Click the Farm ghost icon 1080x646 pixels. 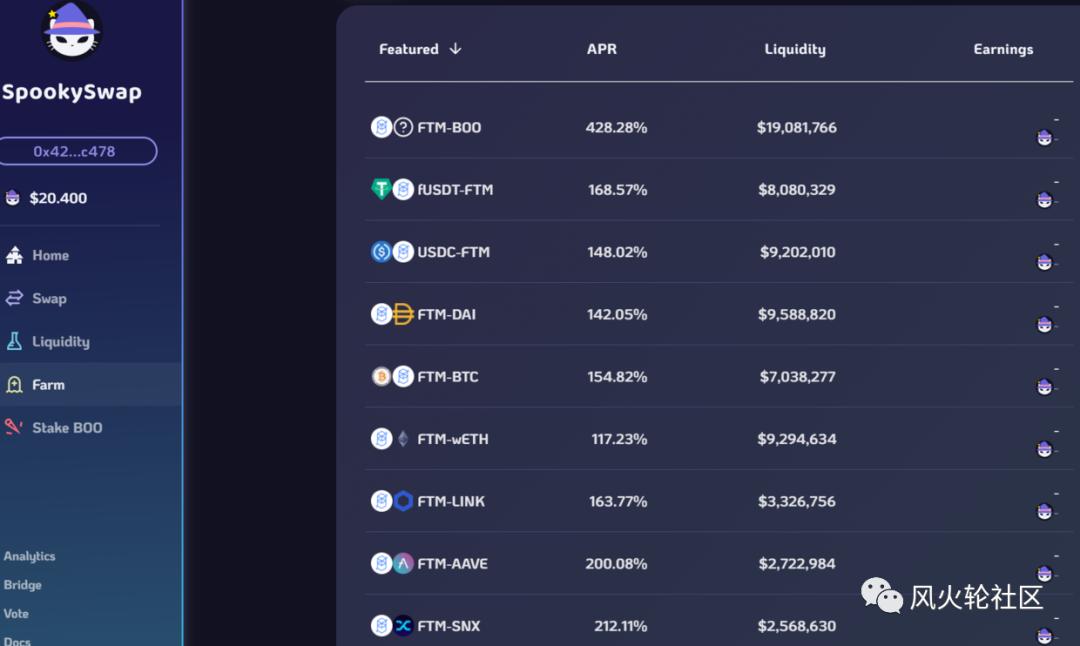(x=14, y=384)
